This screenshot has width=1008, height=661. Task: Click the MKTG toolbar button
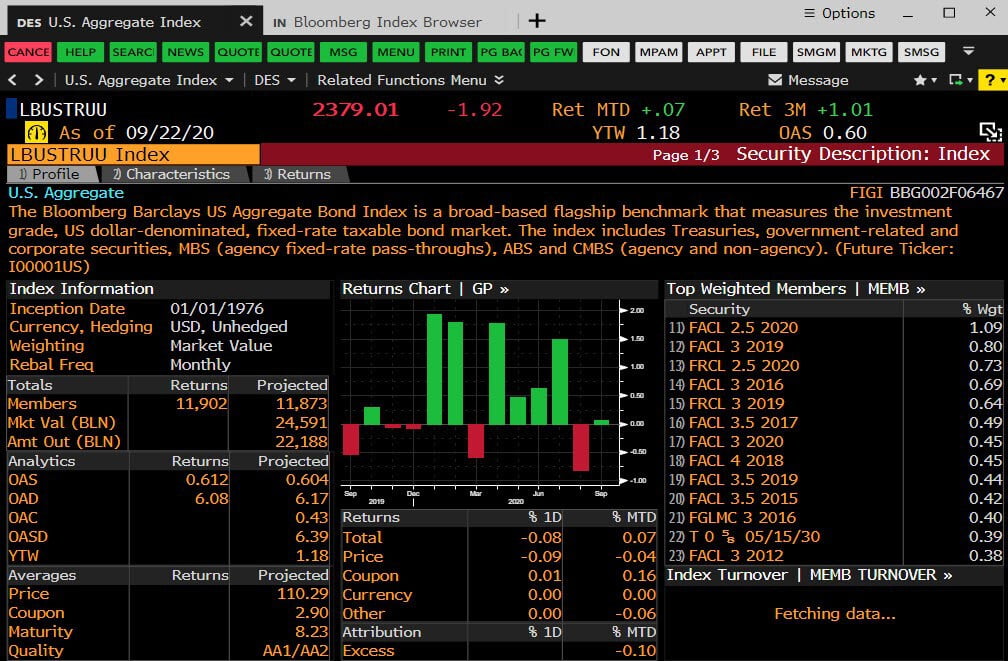tap(868, 52)
